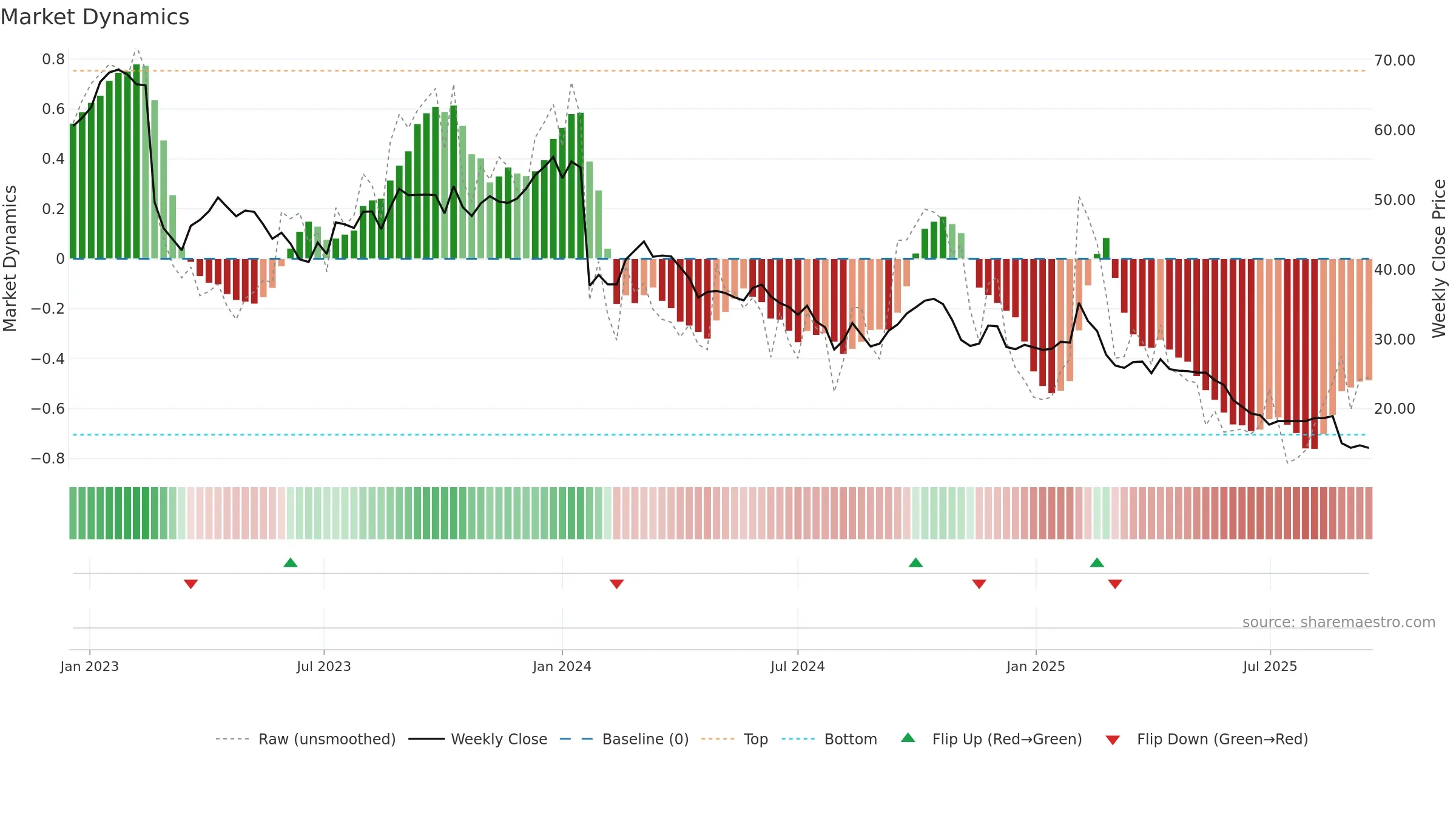
Task: Toggle the Bottom legend entry
Action: [x=829, y=739]
